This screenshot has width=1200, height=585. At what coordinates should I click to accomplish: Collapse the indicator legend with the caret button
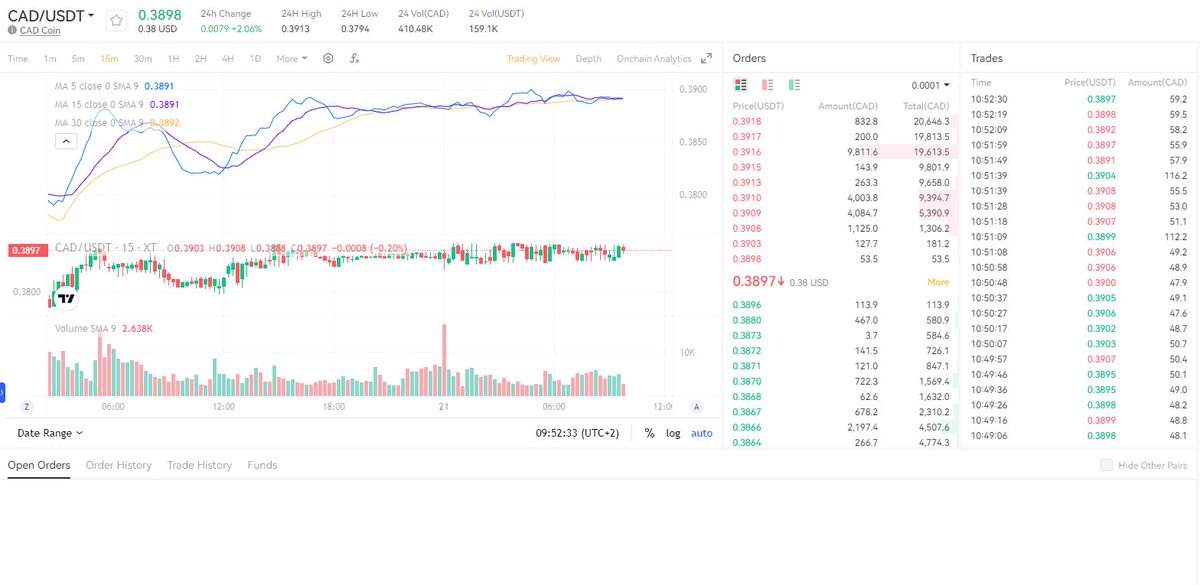coord(64,142)
